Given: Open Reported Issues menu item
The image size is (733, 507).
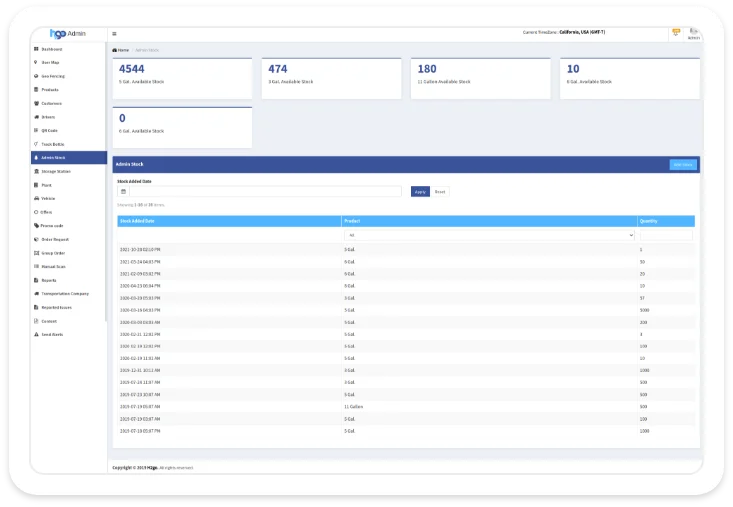Looking at the screenshot, I should click(57, 307).
